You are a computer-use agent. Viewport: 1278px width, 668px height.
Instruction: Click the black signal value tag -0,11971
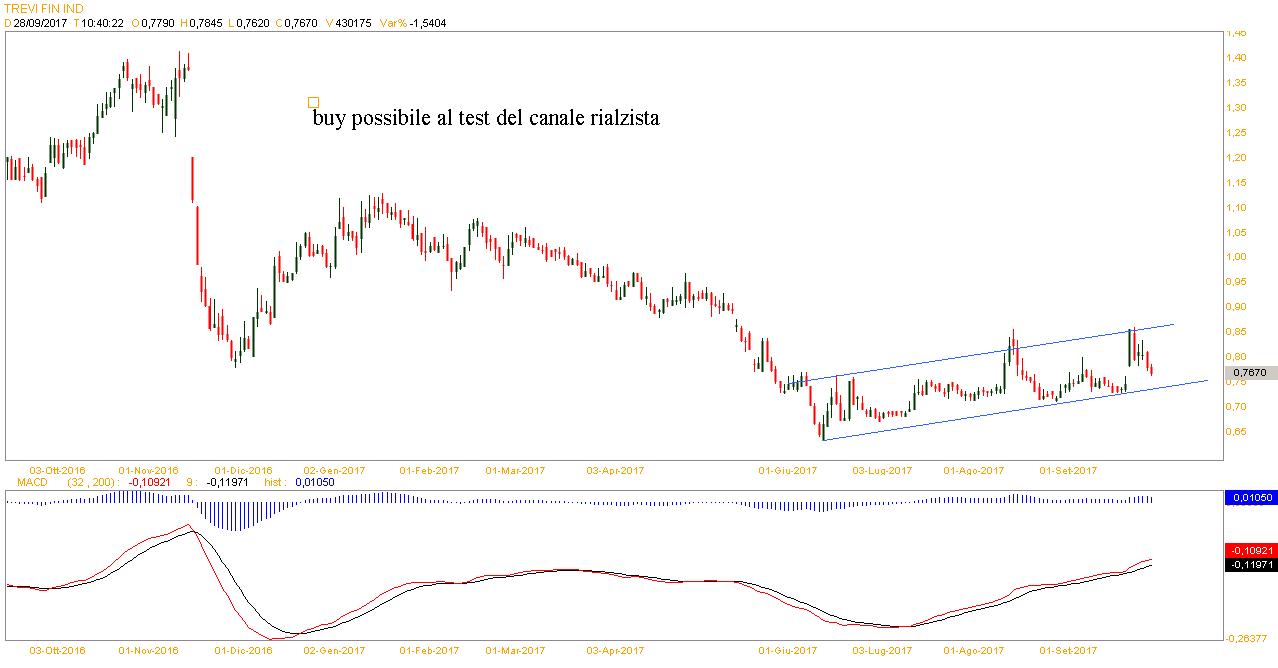[1249, 564]
